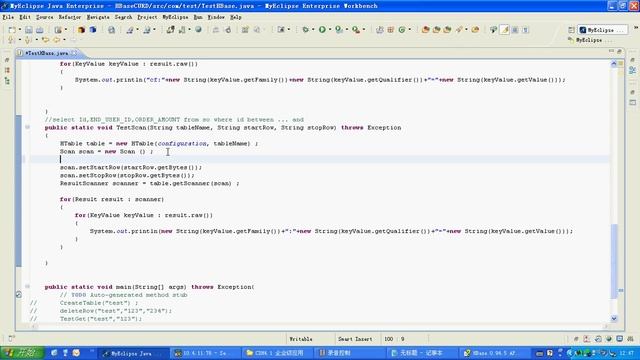The width and height of the screenshot is (640, 360).
Task: Click the Start button on the taskbar
Action: [22, 353]
